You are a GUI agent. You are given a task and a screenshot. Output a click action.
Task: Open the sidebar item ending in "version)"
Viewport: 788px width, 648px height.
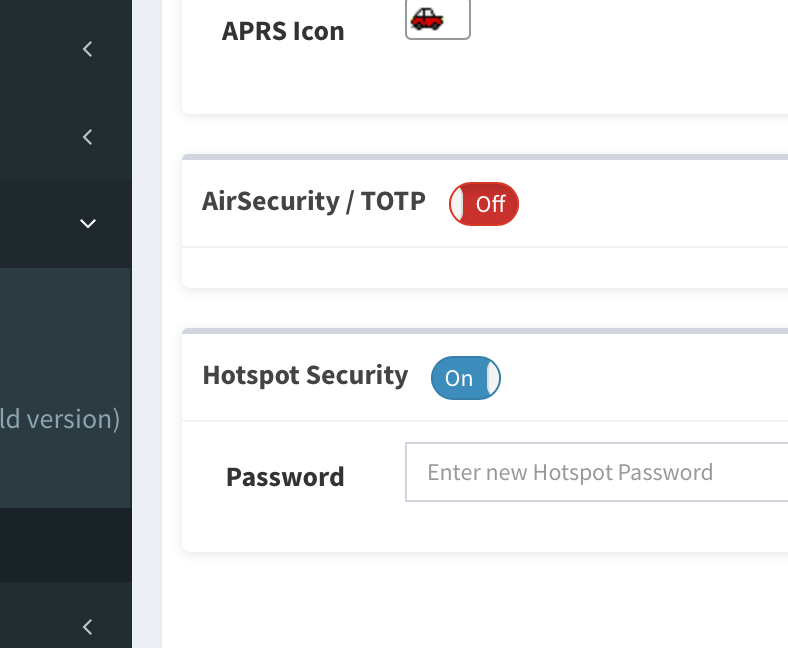click(x=60, y=418)
